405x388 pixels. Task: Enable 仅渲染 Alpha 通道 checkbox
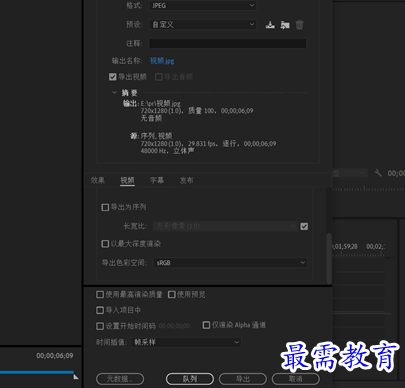[206, 325]
